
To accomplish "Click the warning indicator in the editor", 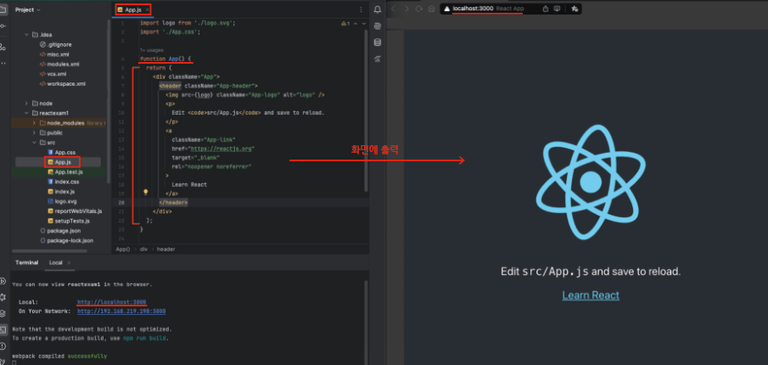I will [345, 23].
